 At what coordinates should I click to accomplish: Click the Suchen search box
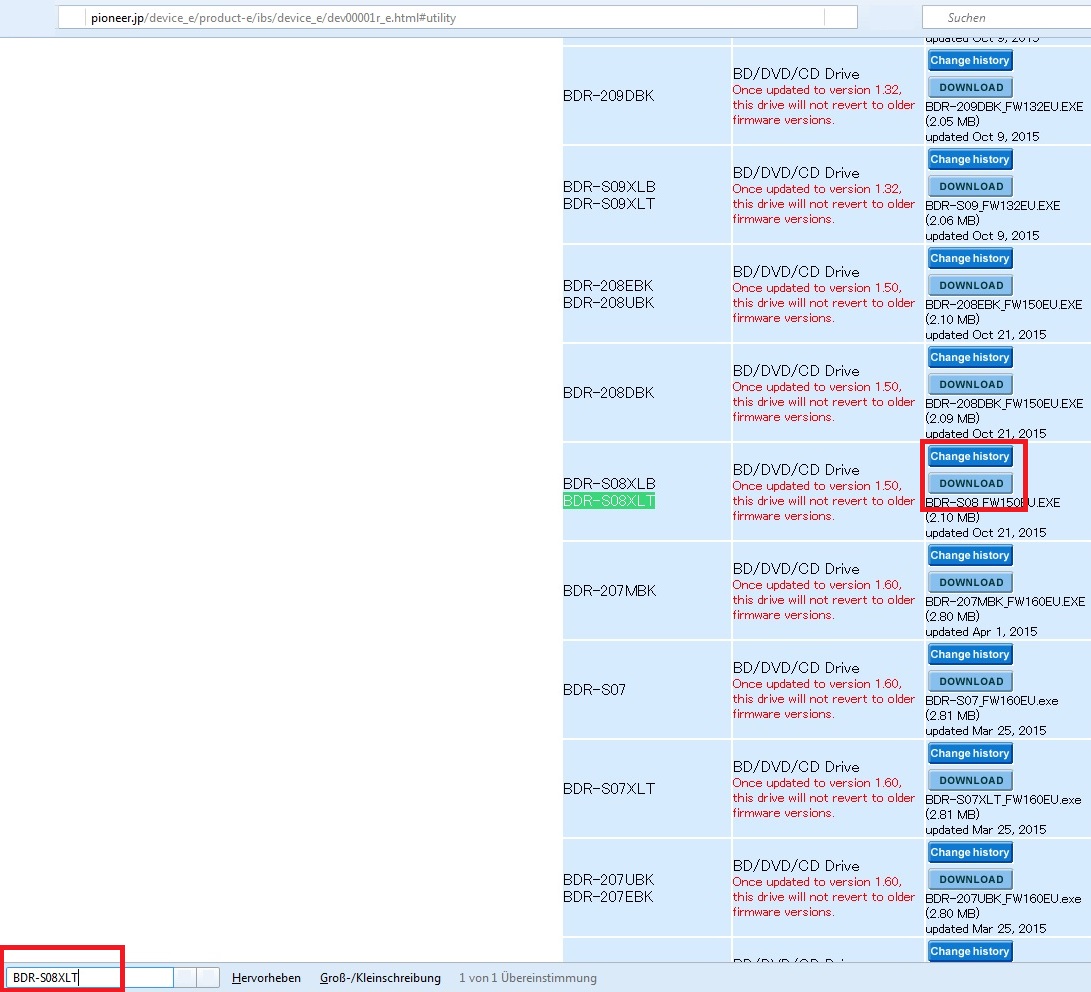tap(1006, 17)
